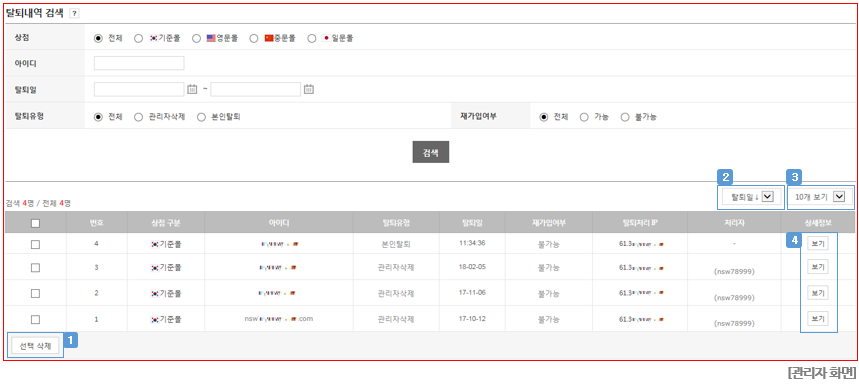
Task: Toggle the select-all checkbox in table header
Action: click(x=36, y=223)
